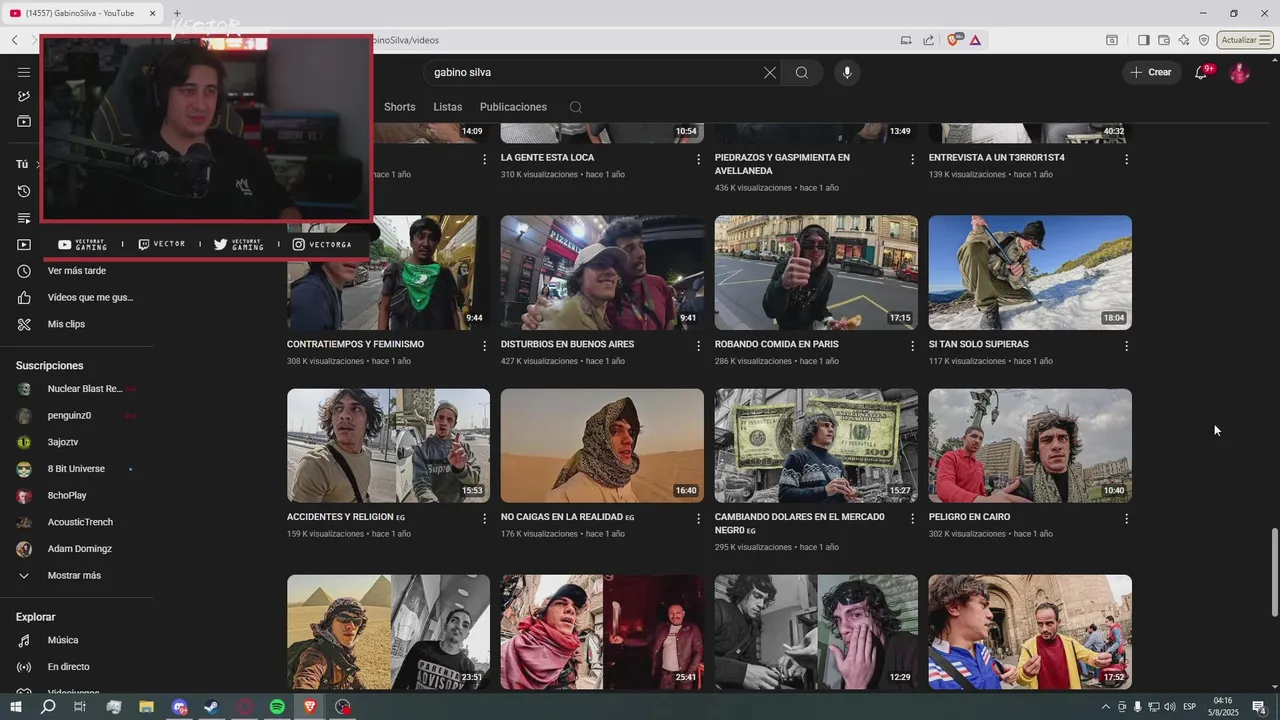Clear the search box with the X icon
This screenshot has height=720, width=1280.
[x=770, y=72]
